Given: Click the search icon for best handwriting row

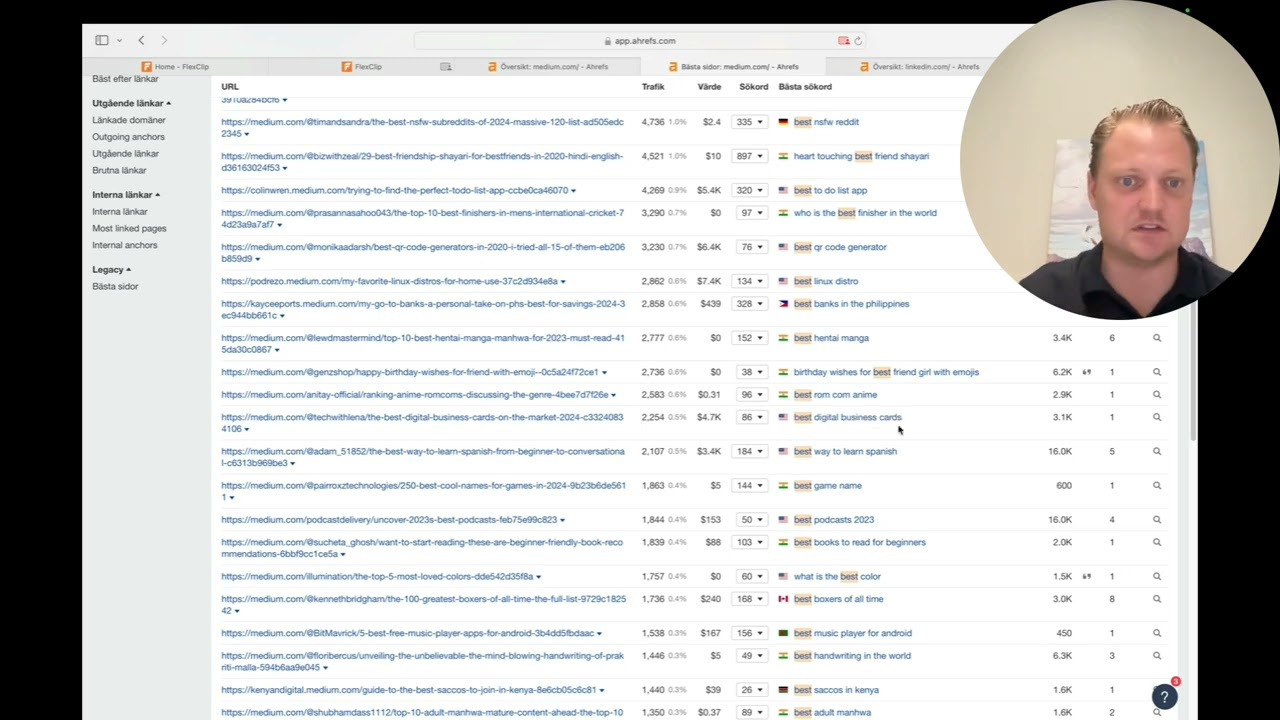Looking at the screenshot, I should (x=1157, y=656).
